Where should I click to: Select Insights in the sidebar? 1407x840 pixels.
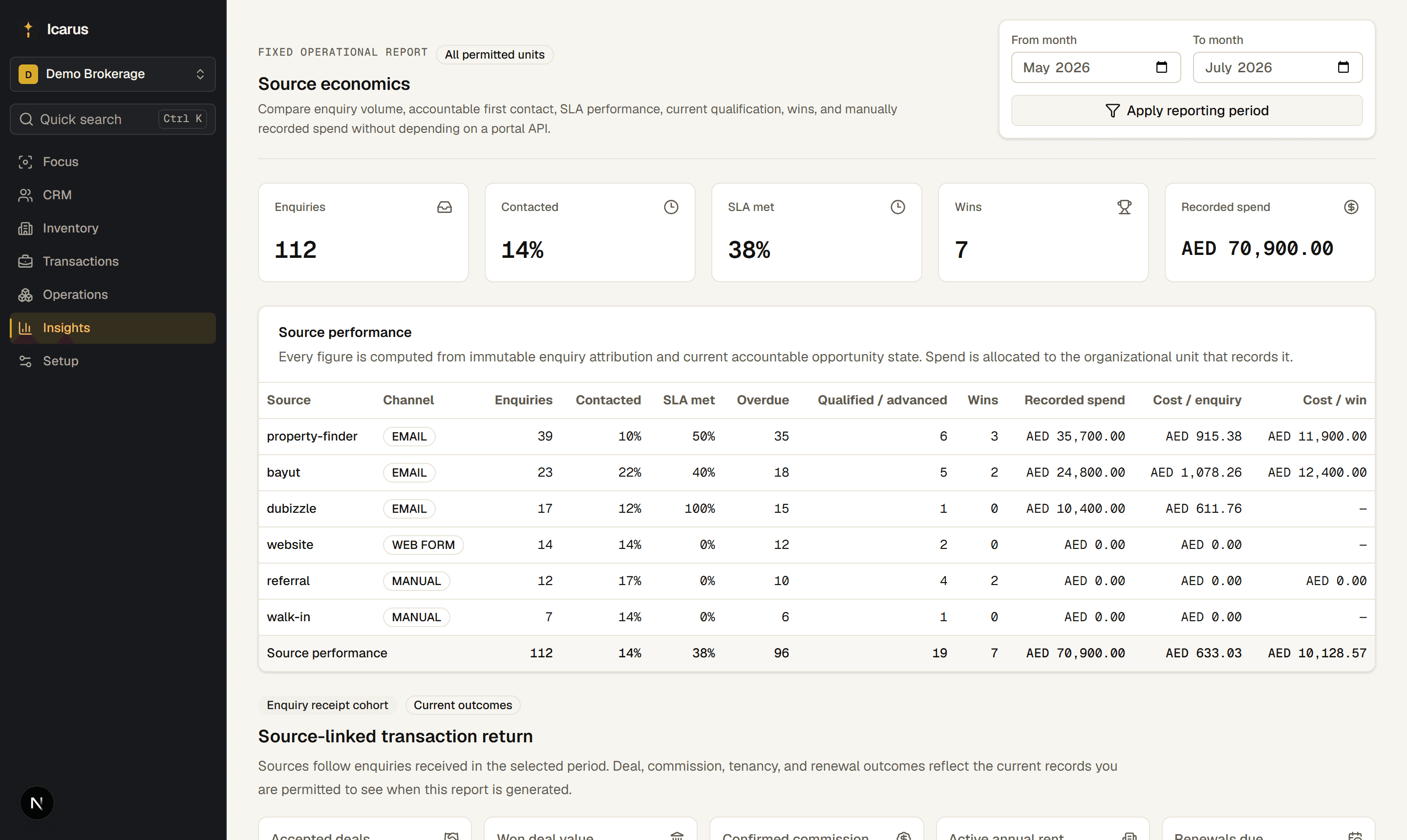pos(113,328)
